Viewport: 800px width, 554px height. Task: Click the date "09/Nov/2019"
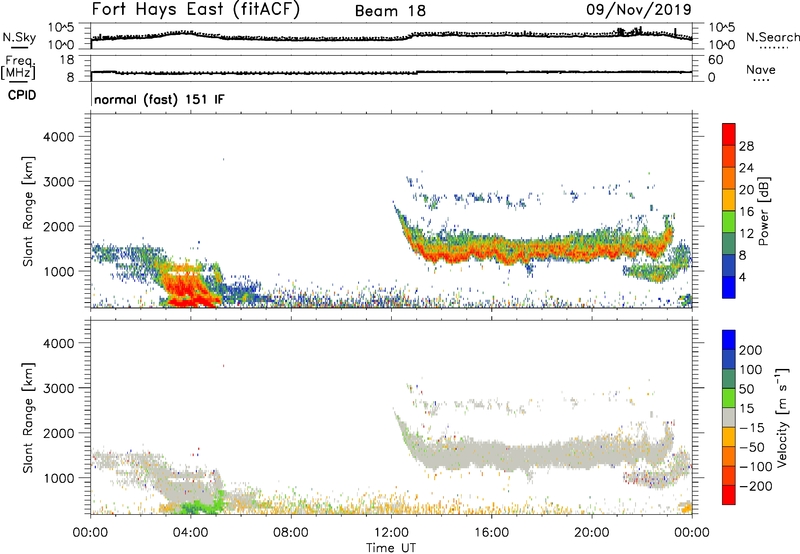639,9
